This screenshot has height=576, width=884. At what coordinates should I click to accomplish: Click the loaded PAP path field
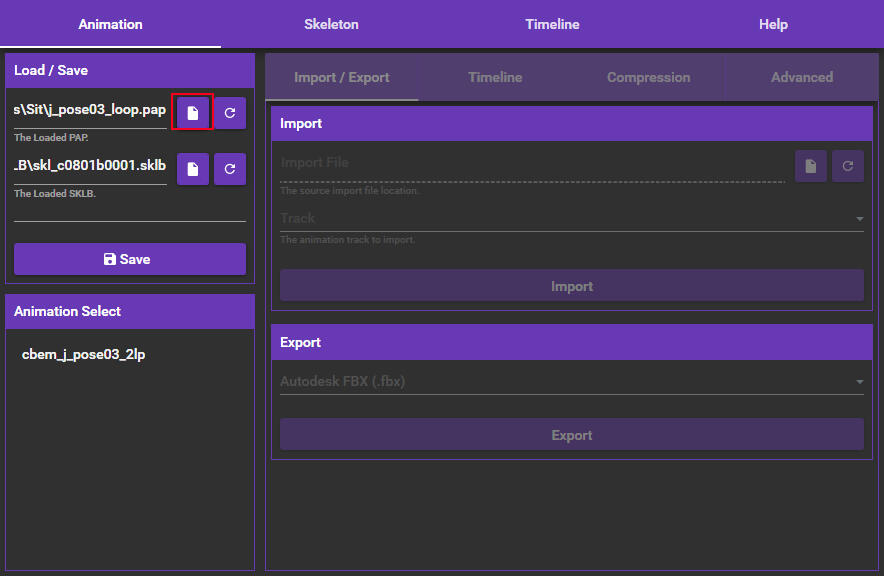[90, 110]
